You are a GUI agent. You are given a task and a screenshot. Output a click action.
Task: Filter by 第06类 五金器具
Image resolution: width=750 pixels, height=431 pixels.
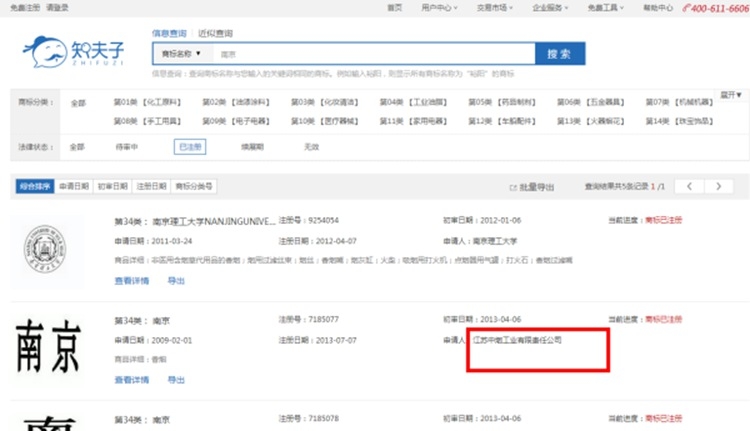click(591, 102)
